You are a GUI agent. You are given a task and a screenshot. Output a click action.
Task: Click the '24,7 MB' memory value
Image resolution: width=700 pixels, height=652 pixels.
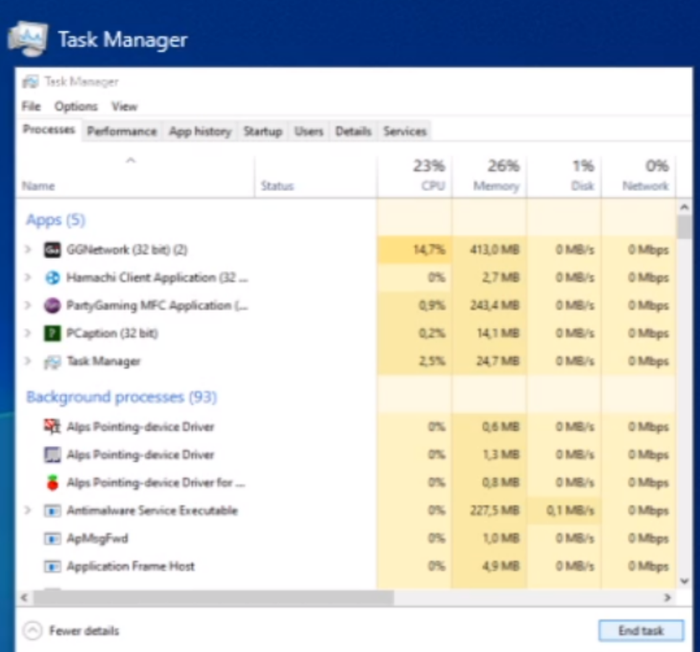[497, 361]
